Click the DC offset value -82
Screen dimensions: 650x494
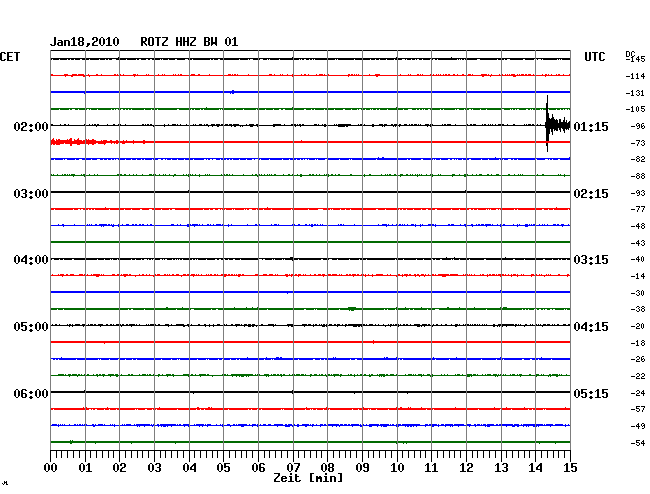pos(638,160)
